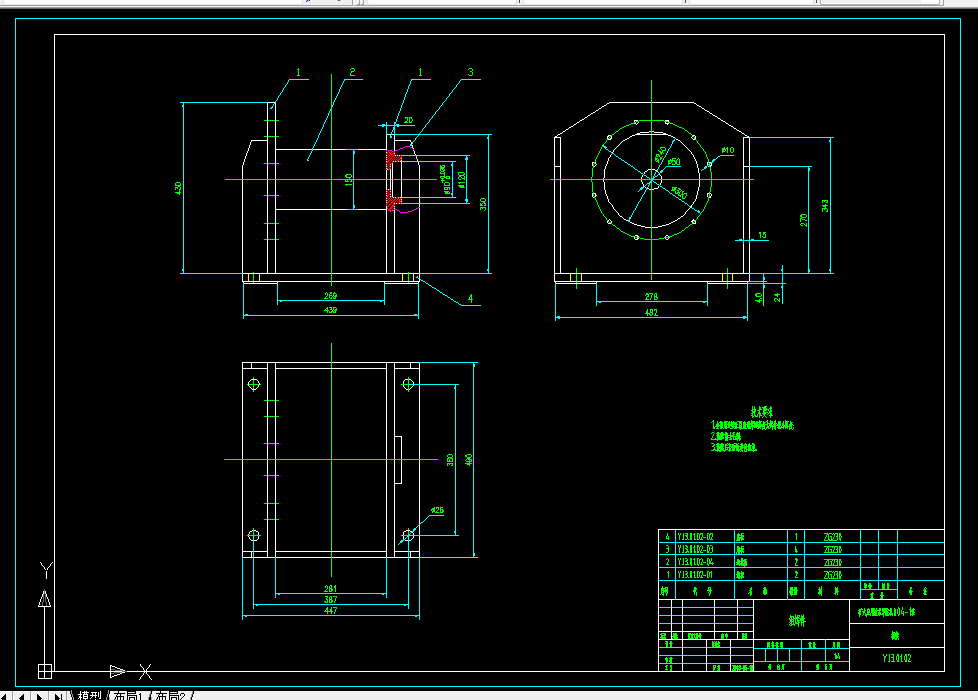The height and width of the screenshot is (700, 978).
Task: Click parts list code ending -04
Action: (695, 562)
